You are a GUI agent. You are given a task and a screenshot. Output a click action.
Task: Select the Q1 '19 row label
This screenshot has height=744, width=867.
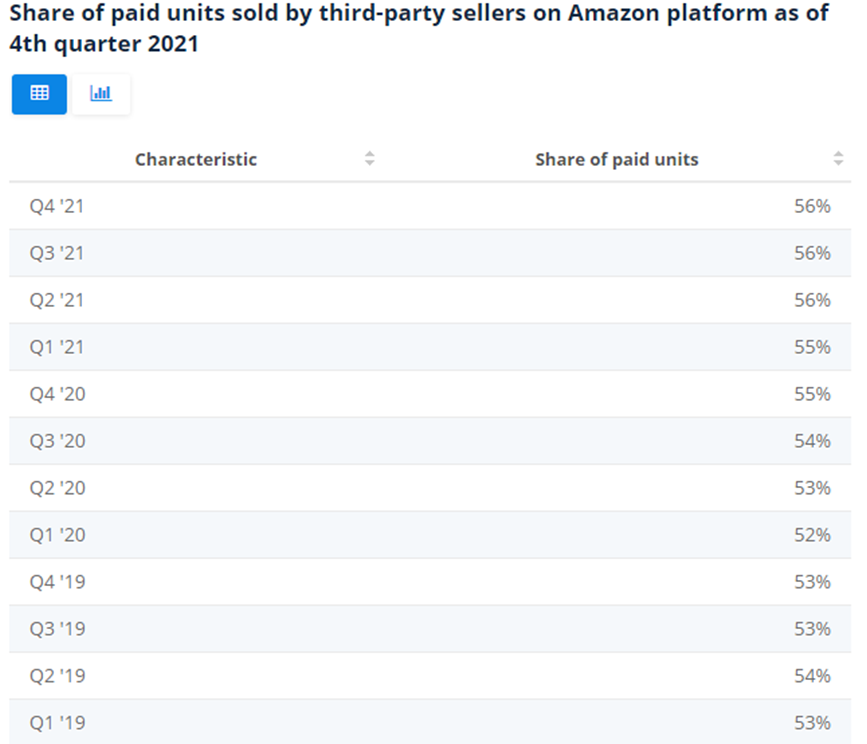(58, 723)
